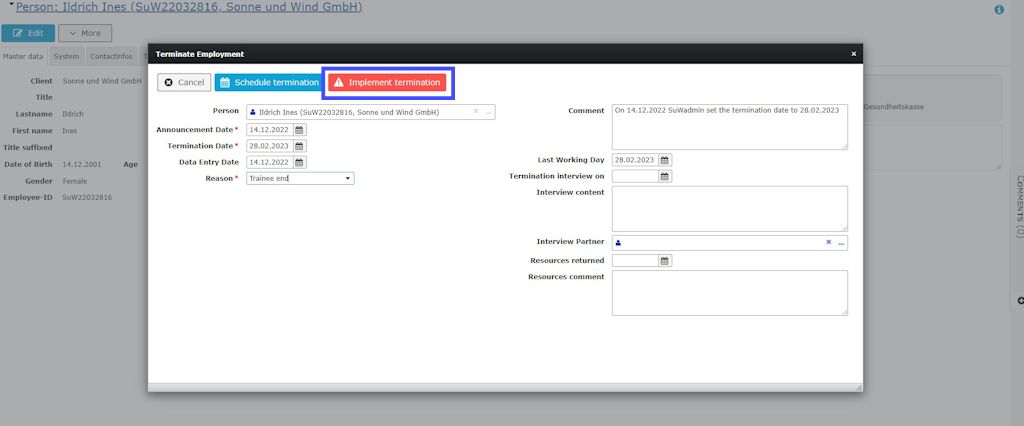The width and height of the screenshot is (1024, 426).
Task: Open the More dropdown in background page
Action: click(85, 33)
